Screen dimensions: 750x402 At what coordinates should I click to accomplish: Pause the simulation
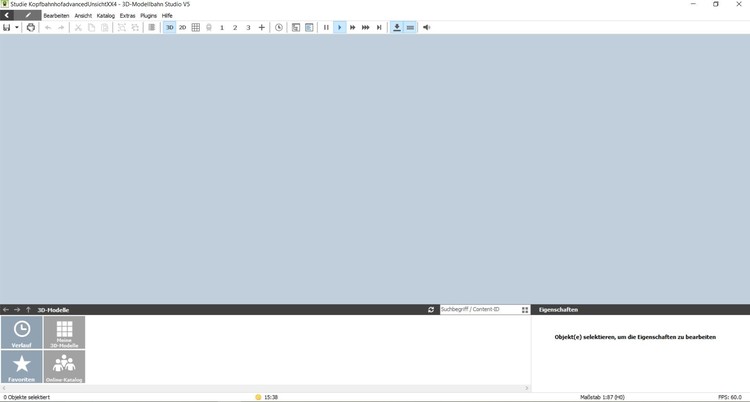326,28
